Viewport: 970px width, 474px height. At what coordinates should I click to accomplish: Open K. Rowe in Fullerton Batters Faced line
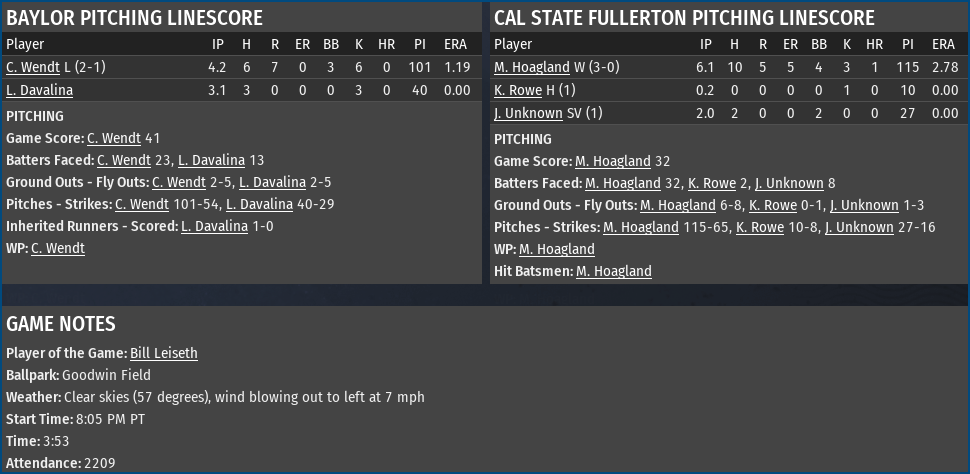click(x=712, y=183)
